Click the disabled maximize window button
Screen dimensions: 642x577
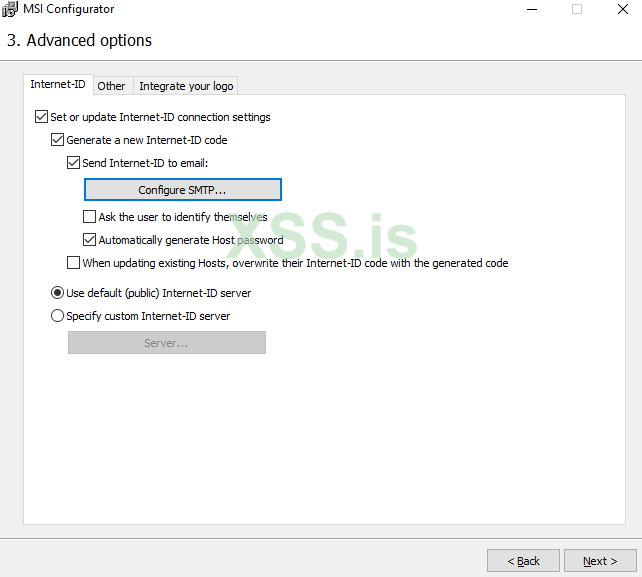click(577, 9)
